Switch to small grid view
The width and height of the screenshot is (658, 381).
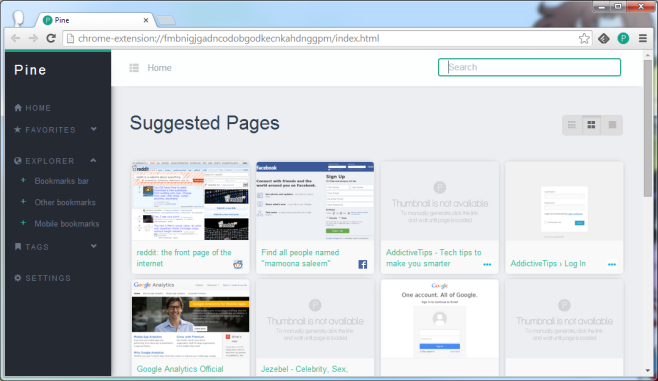pyautogui.click(x=572, y=125)
